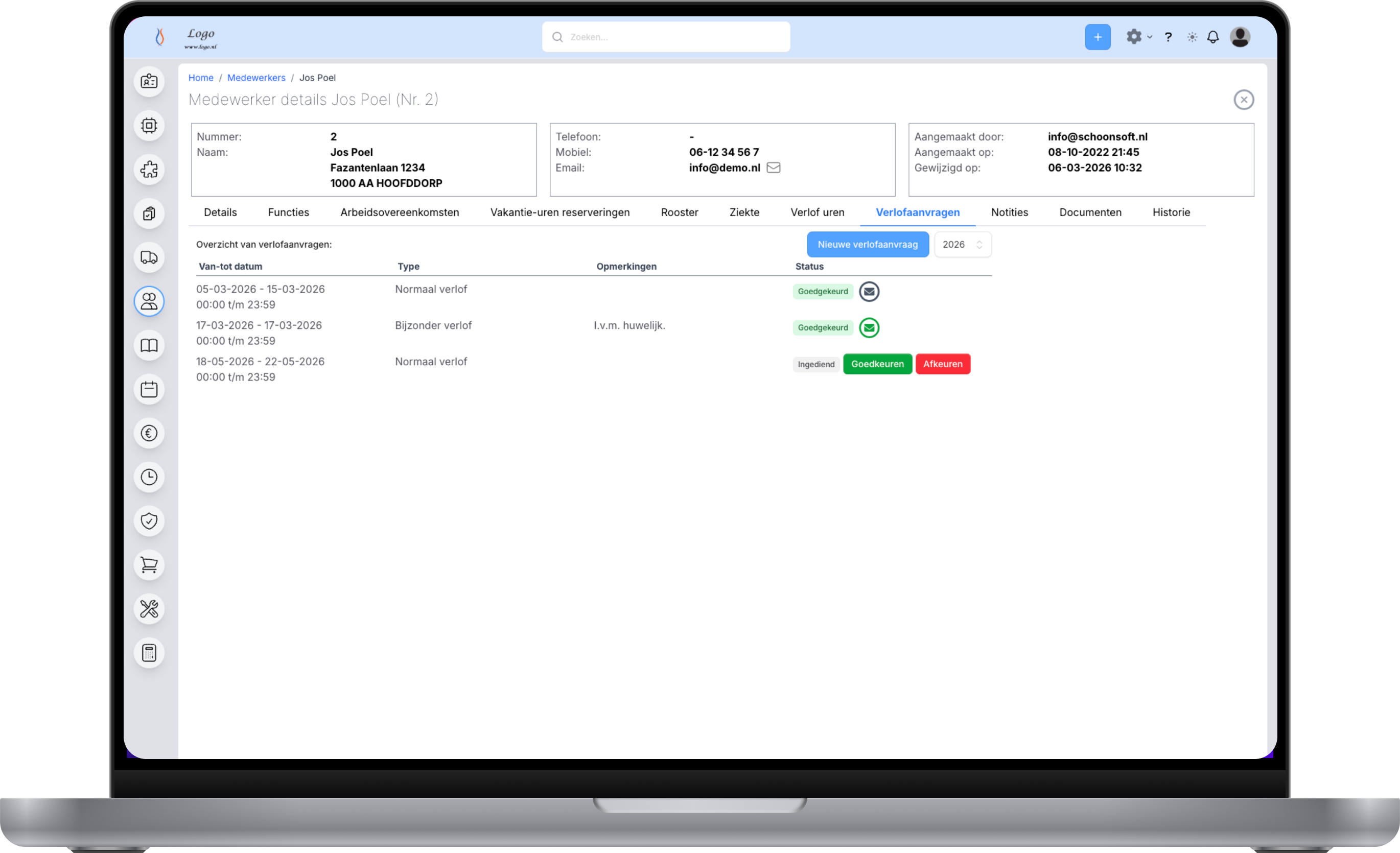Image resolution: width=1400 pixels, height=853 pixels.
Task: Open the Verlof uren tab
Action: 817,212
